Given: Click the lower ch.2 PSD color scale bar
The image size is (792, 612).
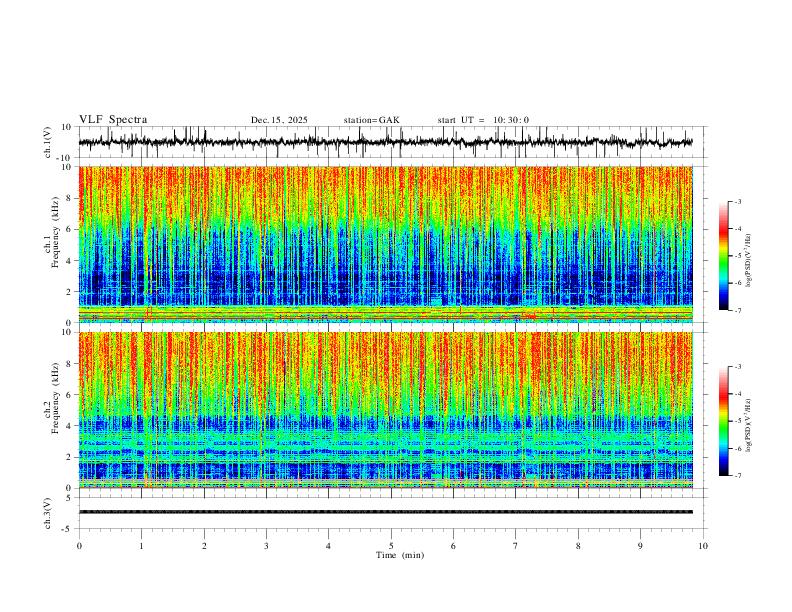Looking at the screenshot, I should pos(723,421).
